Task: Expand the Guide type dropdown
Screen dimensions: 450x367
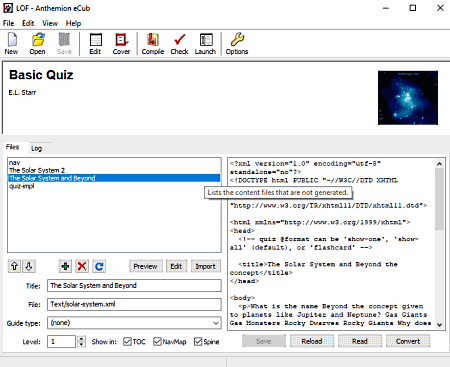Action: pyautogui.click(x=216, y=323)
